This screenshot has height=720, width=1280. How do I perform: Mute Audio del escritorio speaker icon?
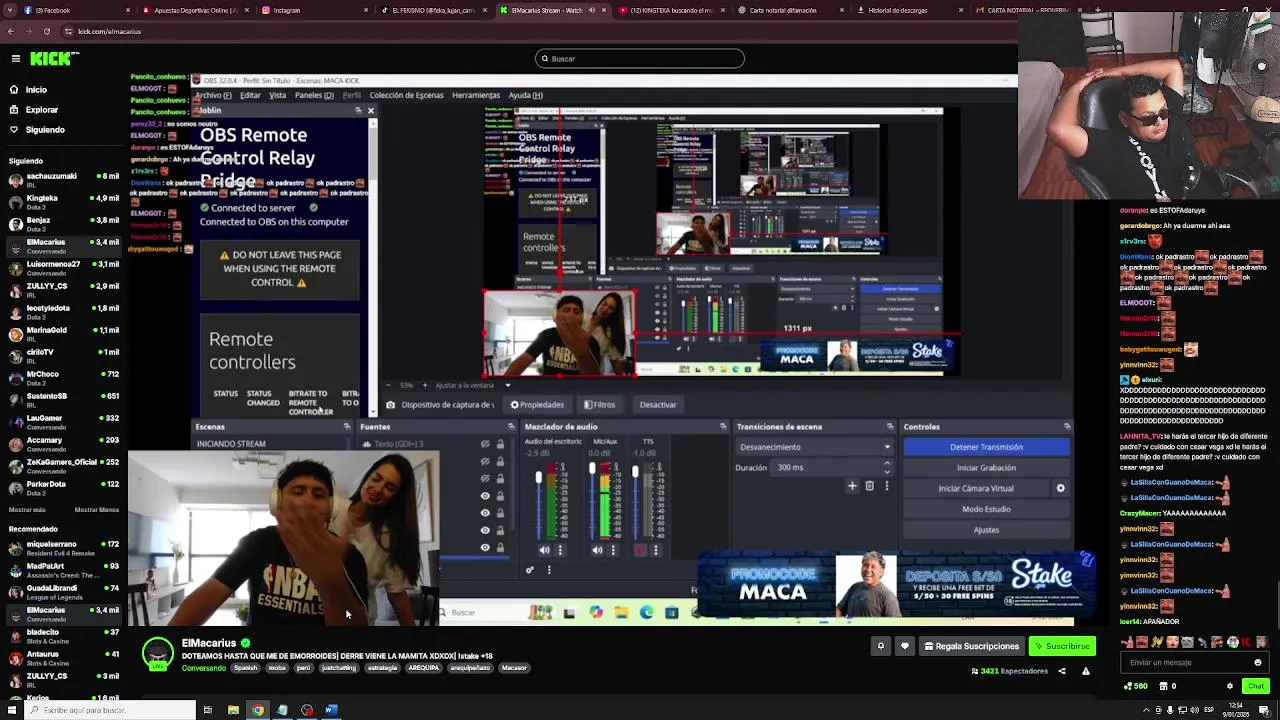point(544,550)
